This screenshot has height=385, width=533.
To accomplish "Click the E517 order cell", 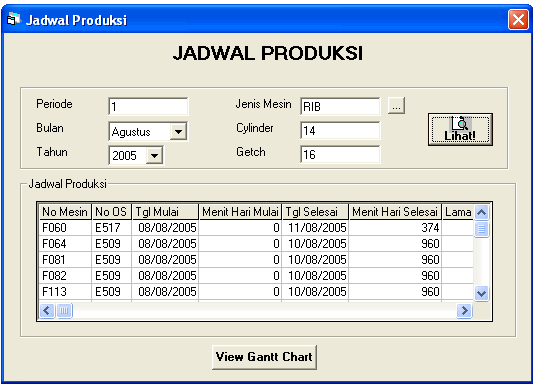I will click(111, 228).
